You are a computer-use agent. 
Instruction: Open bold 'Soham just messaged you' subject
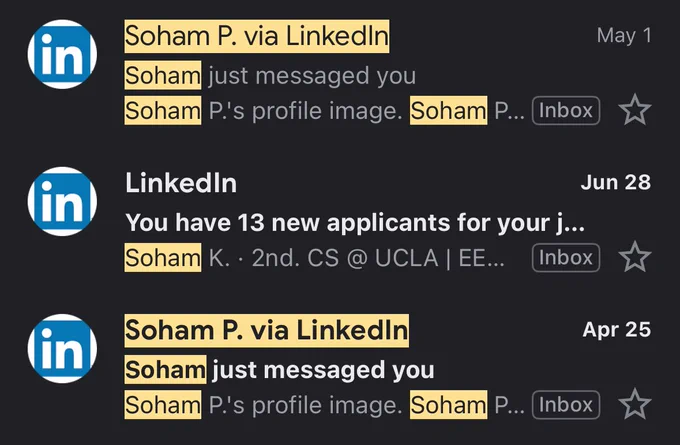pyautogui.click(x=279, y=370)
